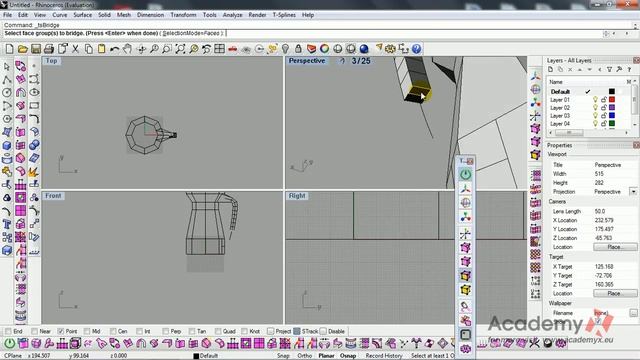Viewport: 640px width, 360px height.
Task: Click Record History in status bar
Action: click(384, 356)
